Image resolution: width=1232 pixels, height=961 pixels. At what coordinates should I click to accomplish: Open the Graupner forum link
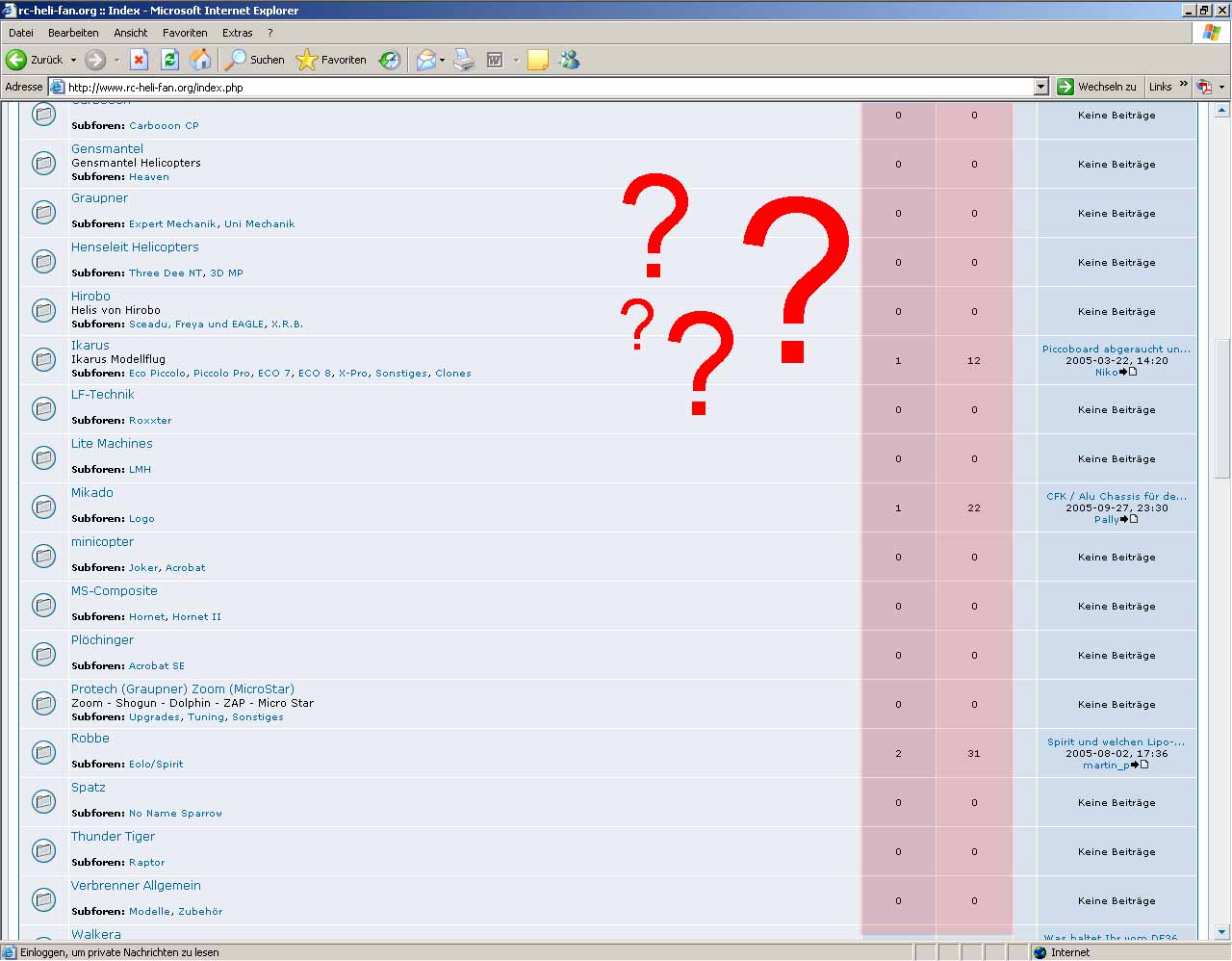tap(99, 197)
